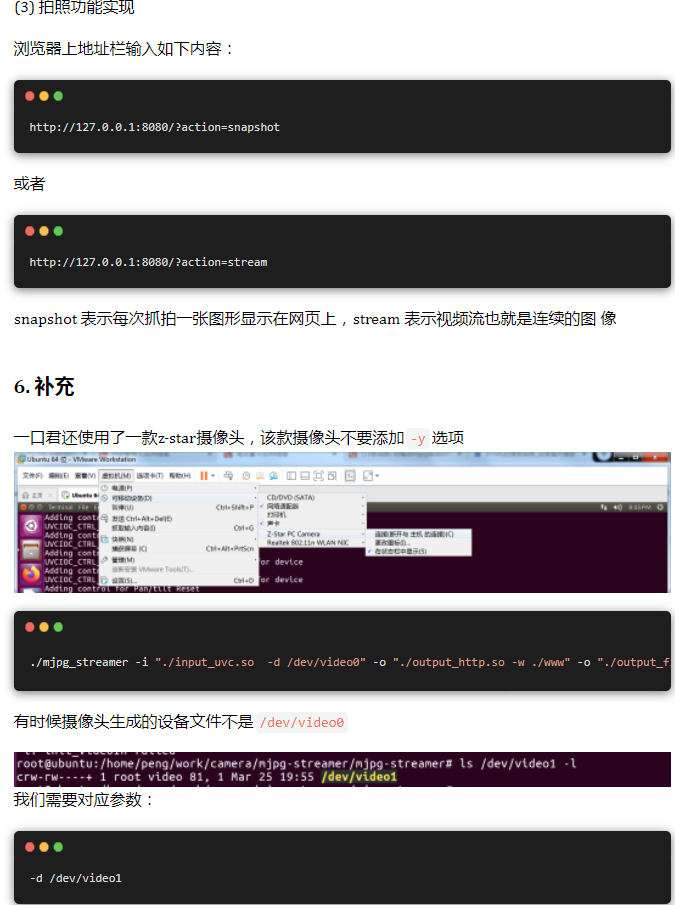675x905 pixels.
Task: Click the orange pause icon in VMware toolbar
Action: pyautogui.click(x=204, y=476)
